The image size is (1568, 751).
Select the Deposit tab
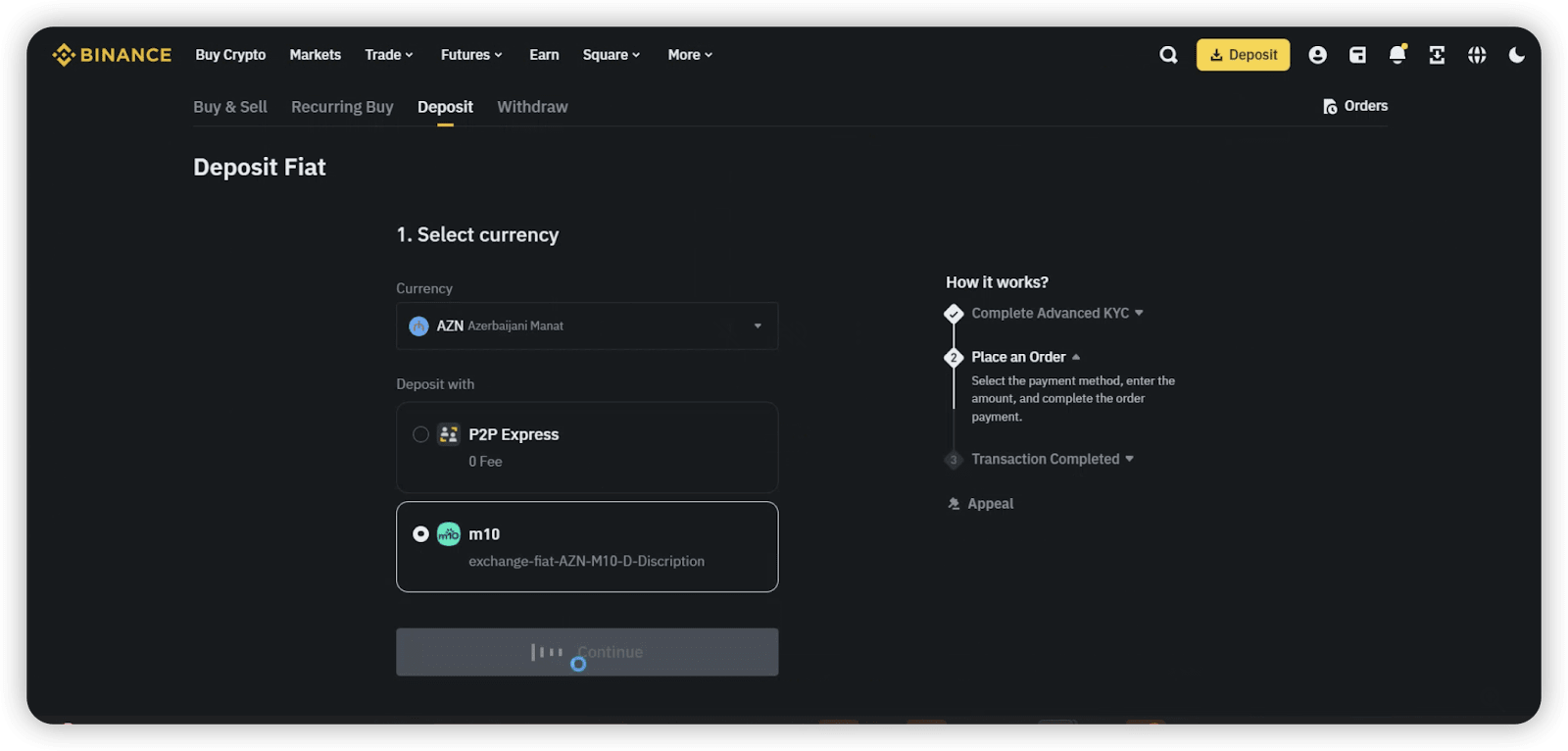click(445, 107)
